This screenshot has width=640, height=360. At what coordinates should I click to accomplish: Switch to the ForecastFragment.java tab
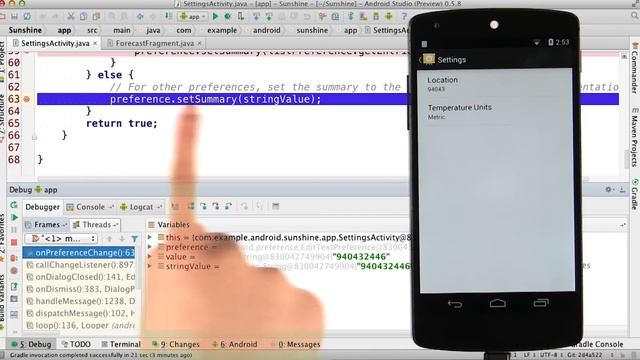tap(154, 43)
